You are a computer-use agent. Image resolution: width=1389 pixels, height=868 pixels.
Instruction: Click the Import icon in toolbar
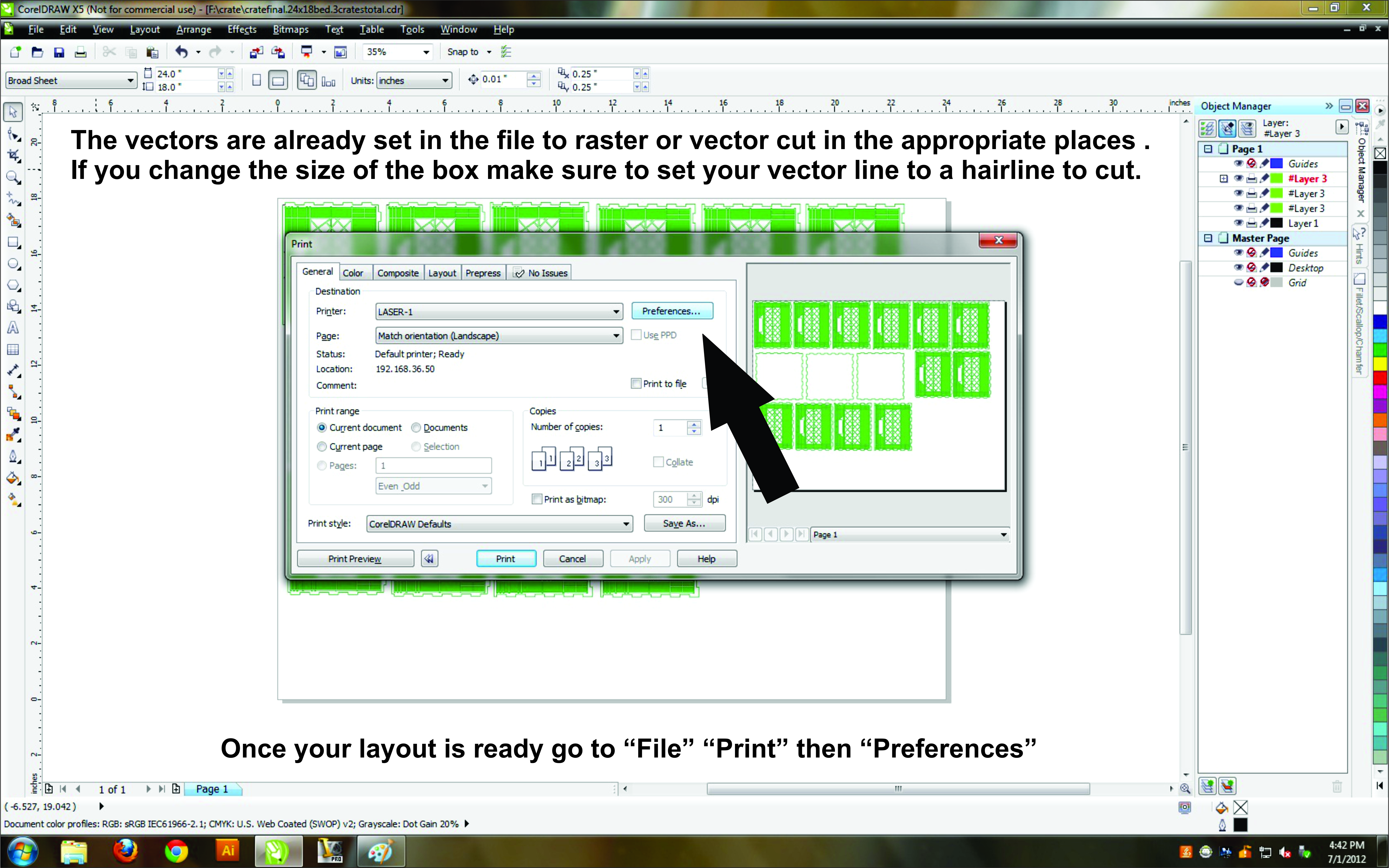(256, 52)
